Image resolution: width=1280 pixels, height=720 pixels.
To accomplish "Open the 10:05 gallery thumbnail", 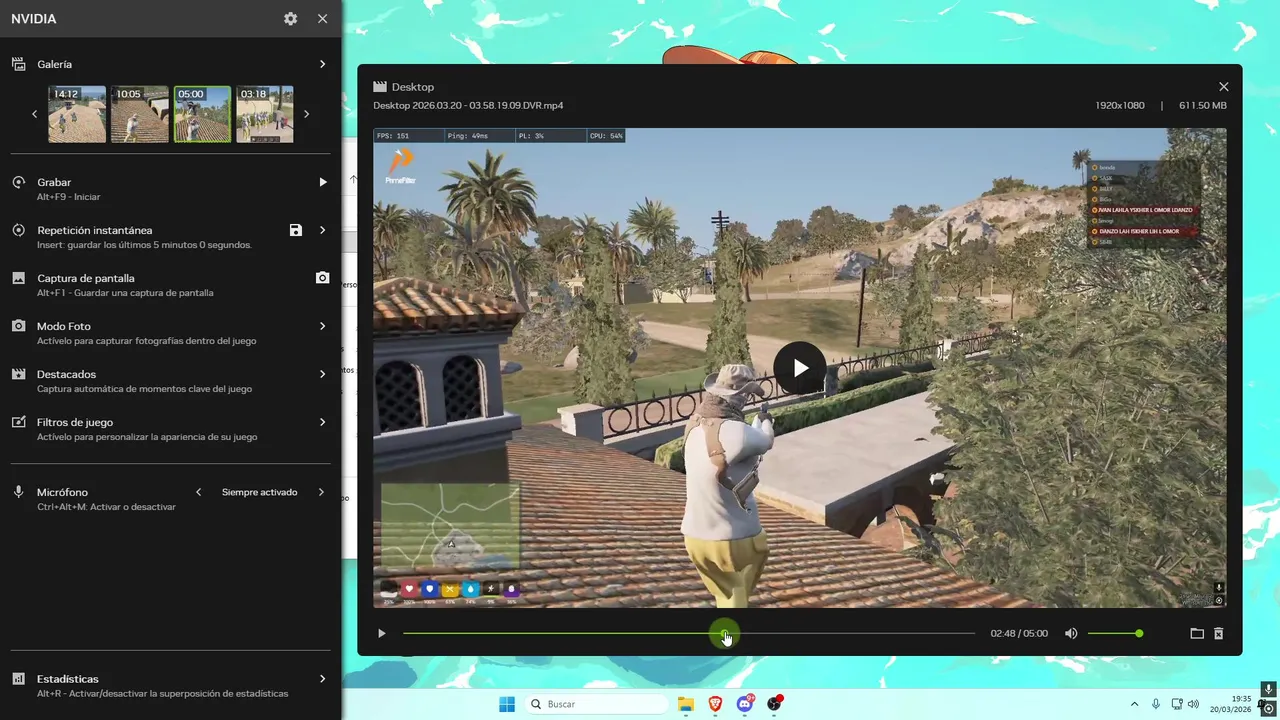I will [x=140, y=114].
